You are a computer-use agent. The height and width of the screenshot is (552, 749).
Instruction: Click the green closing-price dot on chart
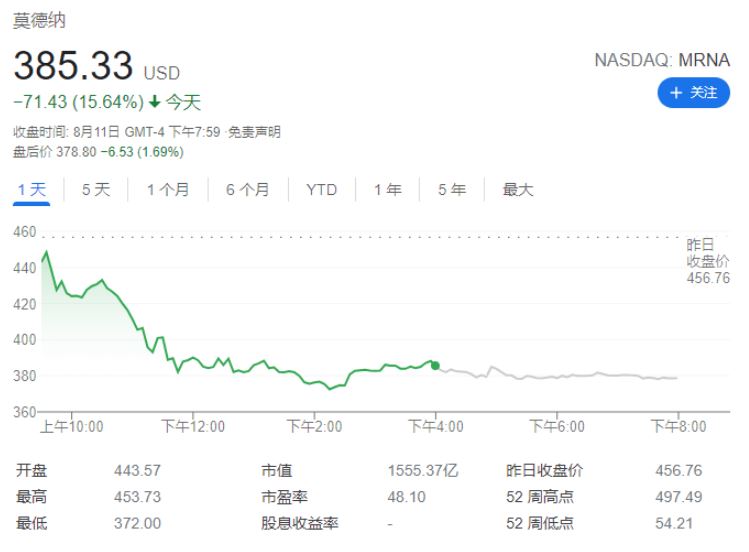tap(435, 366)
